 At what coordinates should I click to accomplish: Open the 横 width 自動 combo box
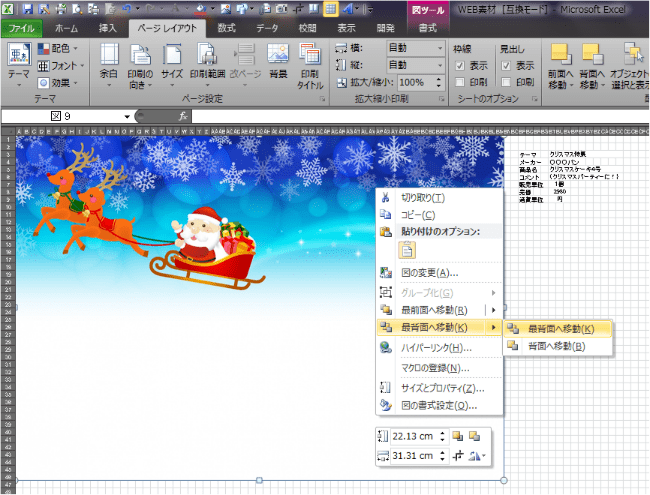[416, 48]
